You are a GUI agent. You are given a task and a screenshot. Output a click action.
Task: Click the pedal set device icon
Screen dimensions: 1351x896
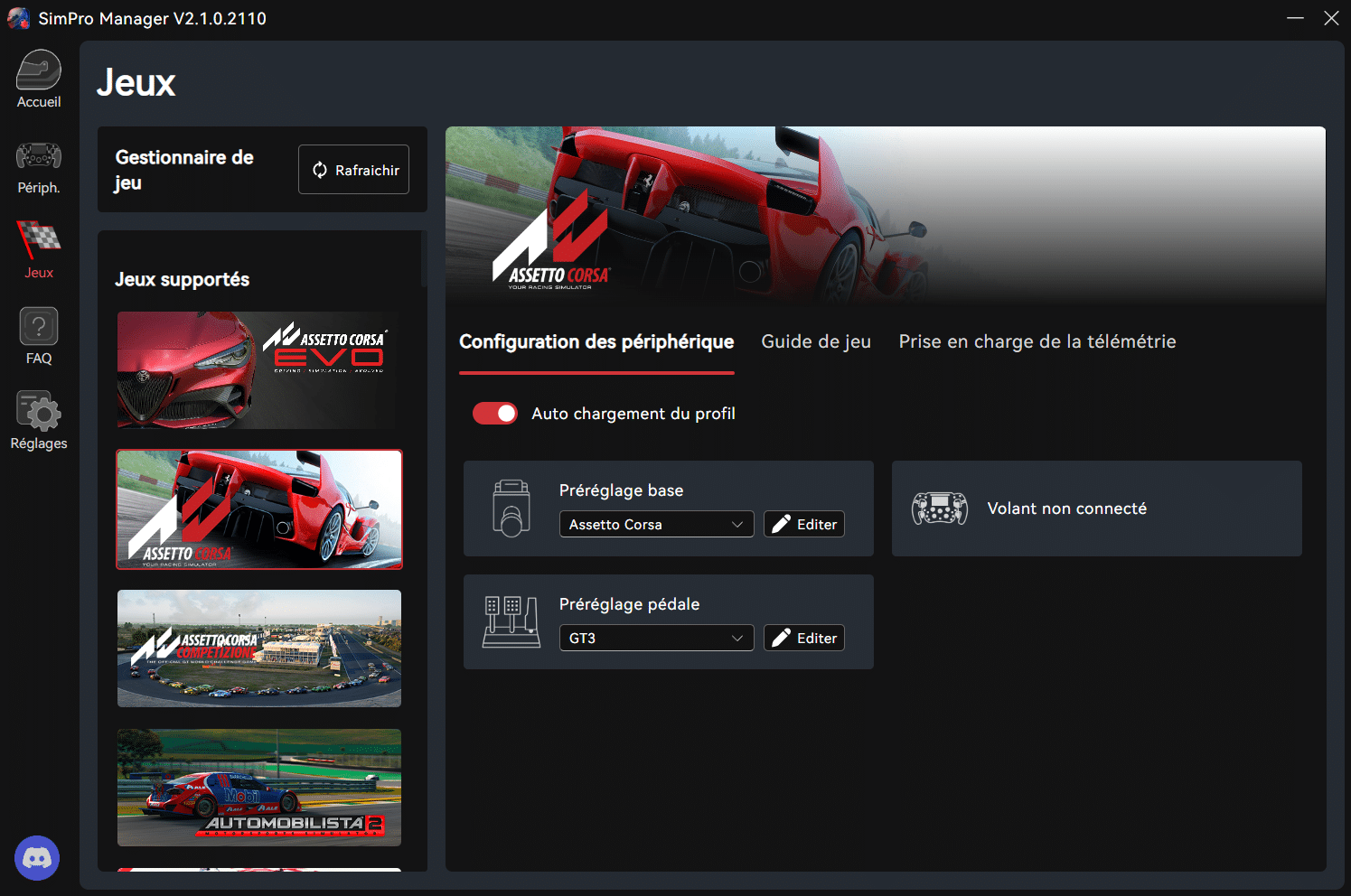pyautogui.click(x=511, y=622)
